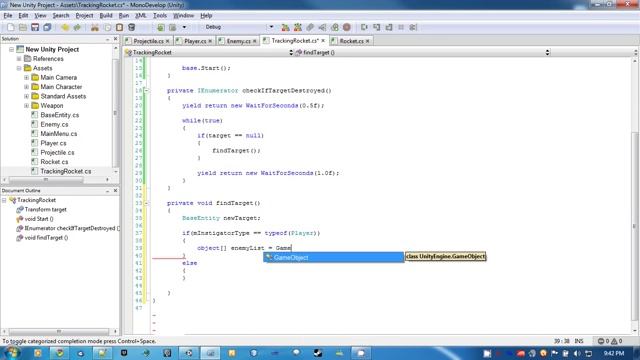Image resolution: width=640 pixels, height=360 pixels.
Task: Expand the Weapon folder
Action: (27, 106)
